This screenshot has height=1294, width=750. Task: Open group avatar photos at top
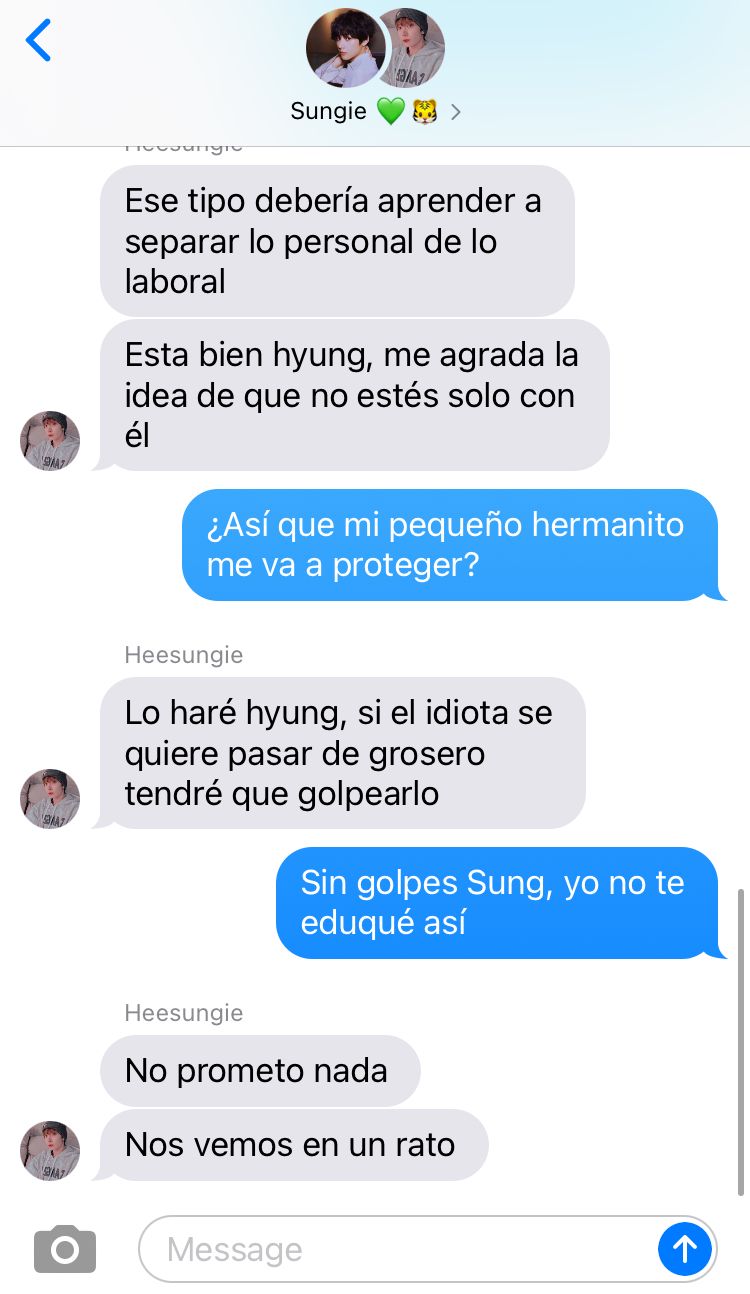pos(375,48)
